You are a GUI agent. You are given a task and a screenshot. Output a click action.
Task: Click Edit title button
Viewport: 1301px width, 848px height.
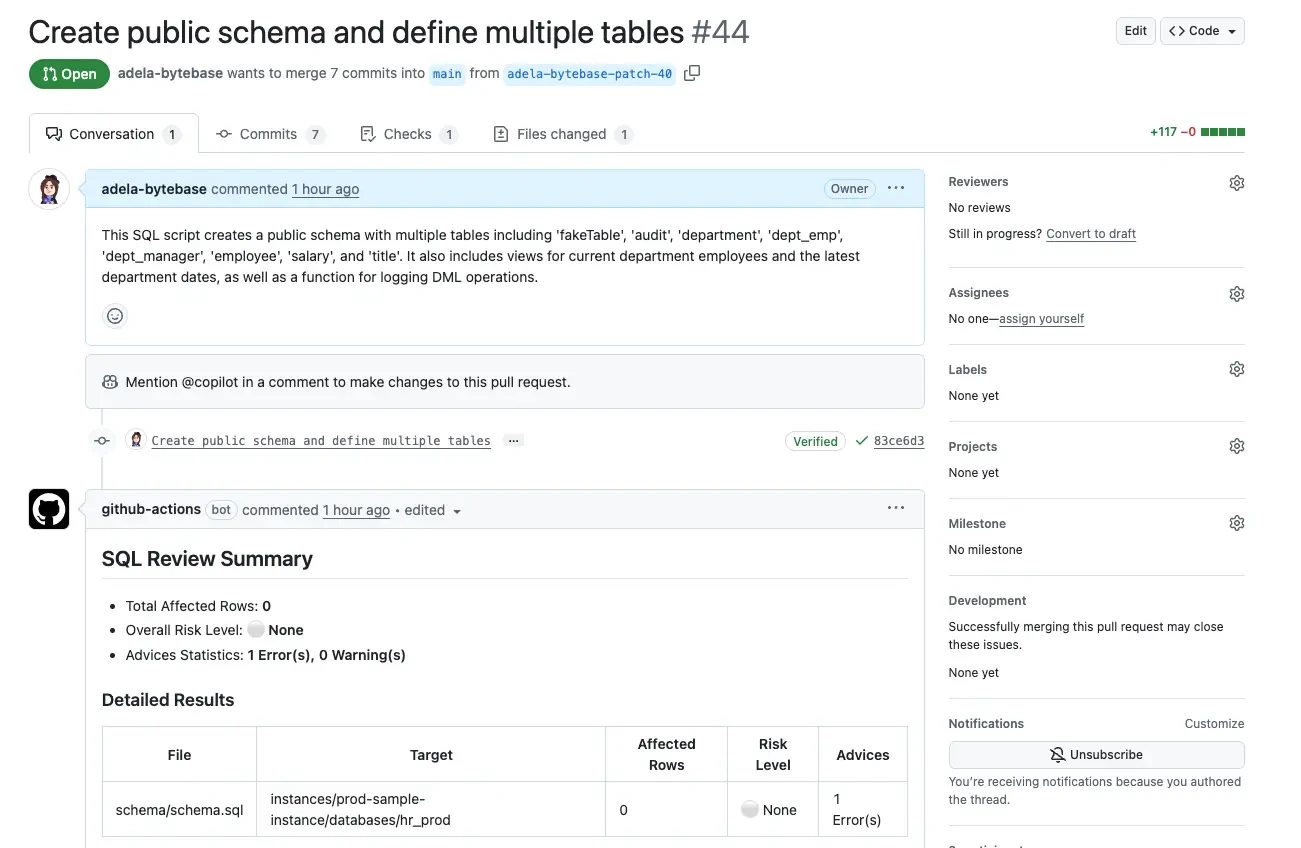click(x=1135, y=31)
